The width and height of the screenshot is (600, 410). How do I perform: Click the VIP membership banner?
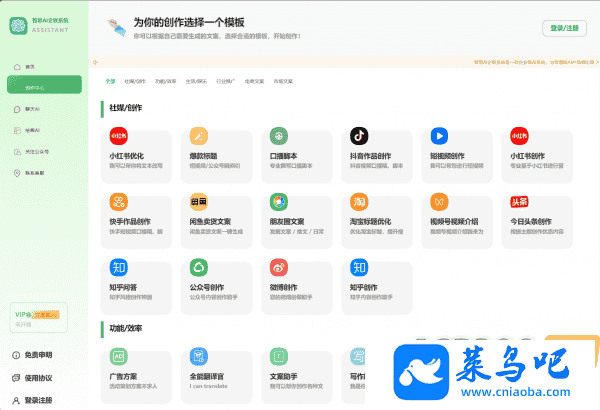point(37,316)
